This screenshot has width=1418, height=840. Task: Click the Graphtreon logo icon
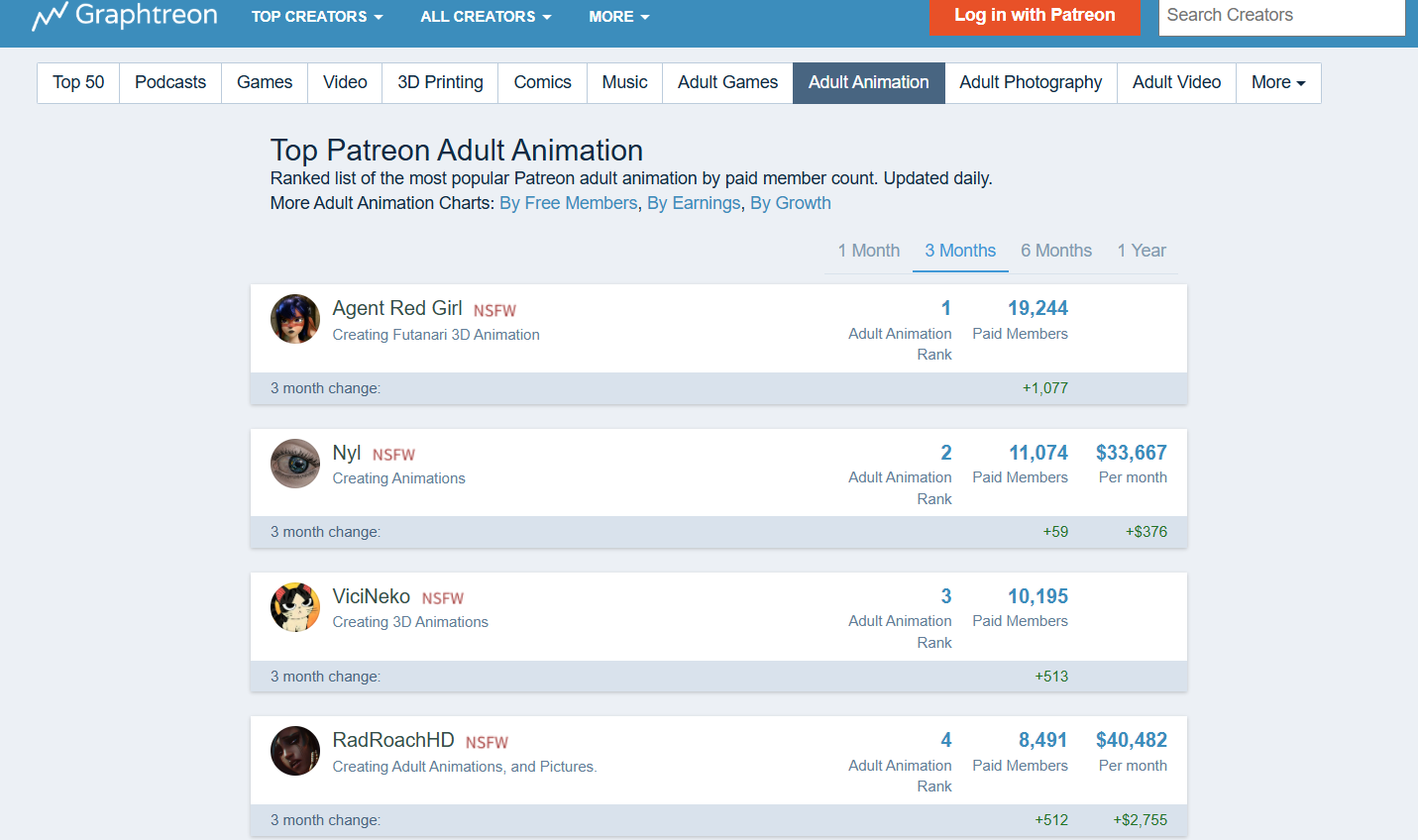(50, 16)
